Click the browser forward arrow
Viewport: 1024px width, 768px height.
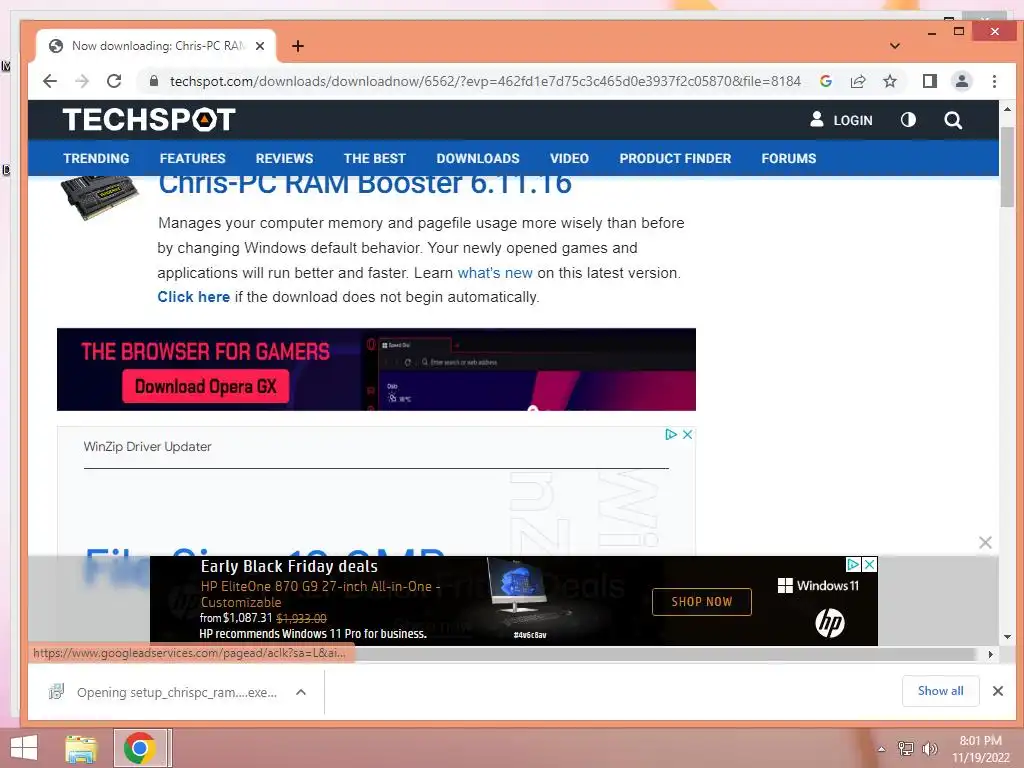pos(82,81)
